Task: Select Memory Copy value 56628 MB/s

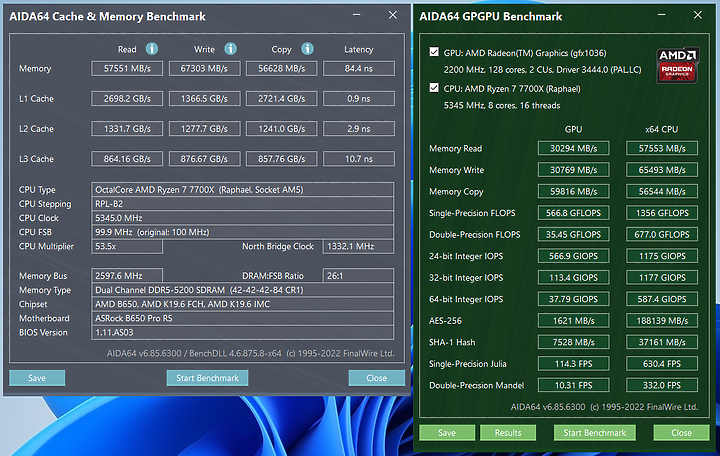Action: 281,68
